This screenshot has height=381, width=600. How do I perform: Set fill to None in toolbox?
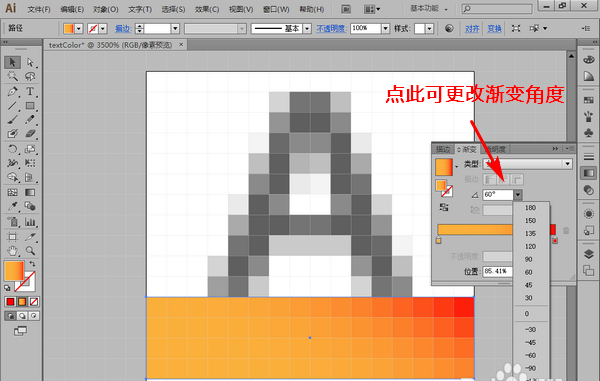tap(34, 302)
